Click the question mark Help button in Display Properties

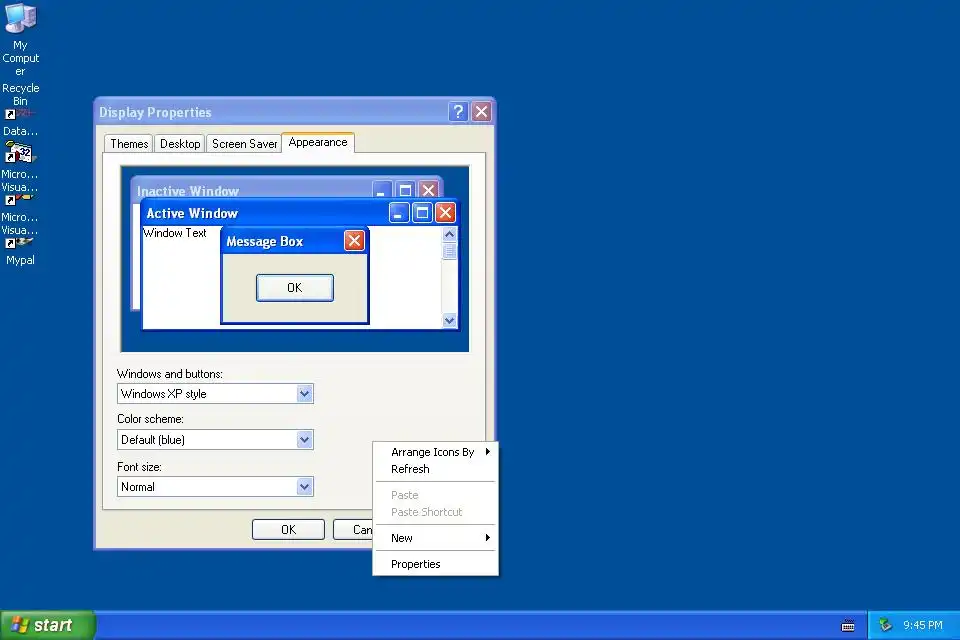(x=458, y=111)
